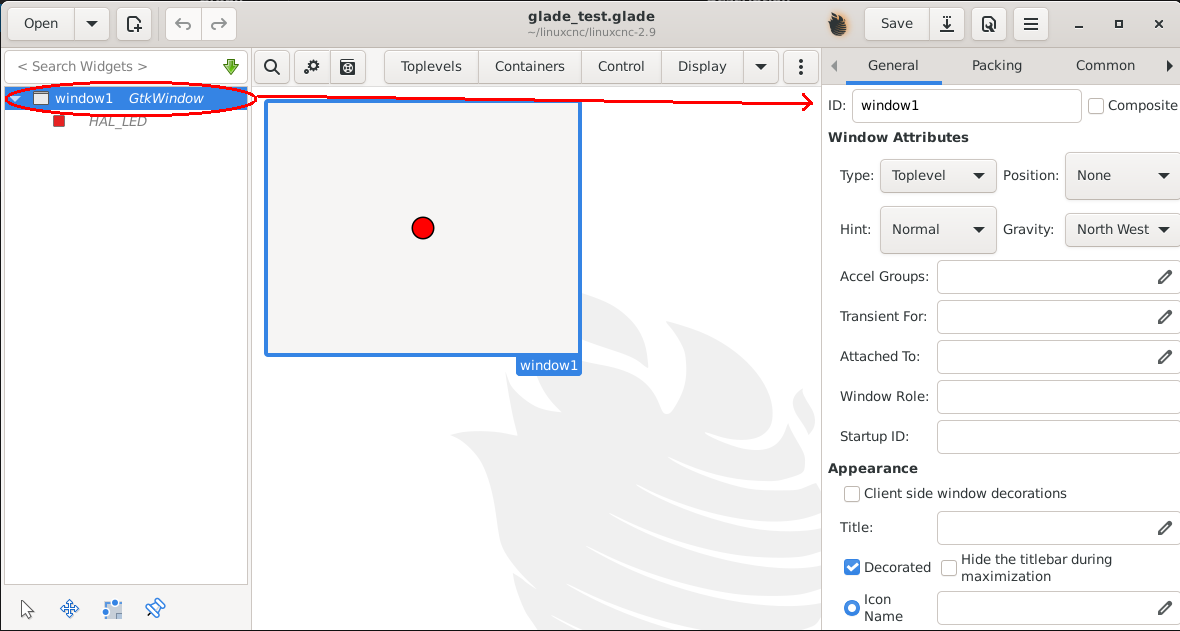Undo the last action
The image size is (1180, 631).
[x=183, y=24]
